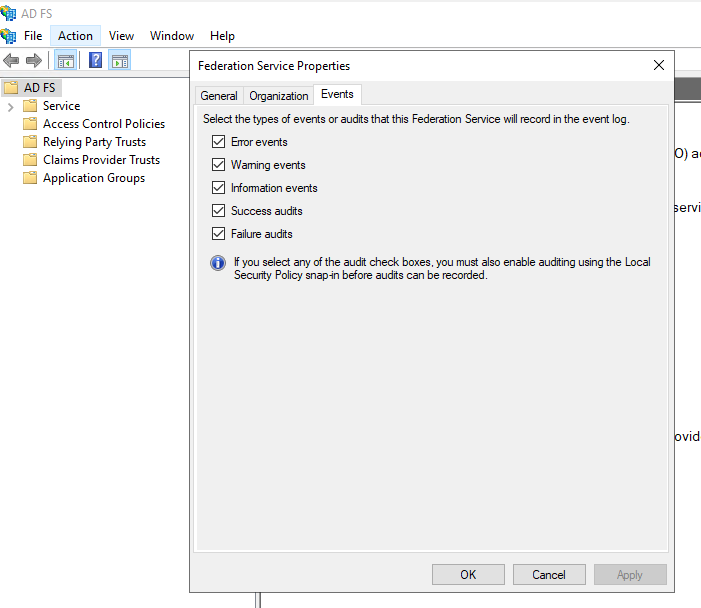Open the View menu
This screenshot has width=701, height=608.
click(121, 36)
